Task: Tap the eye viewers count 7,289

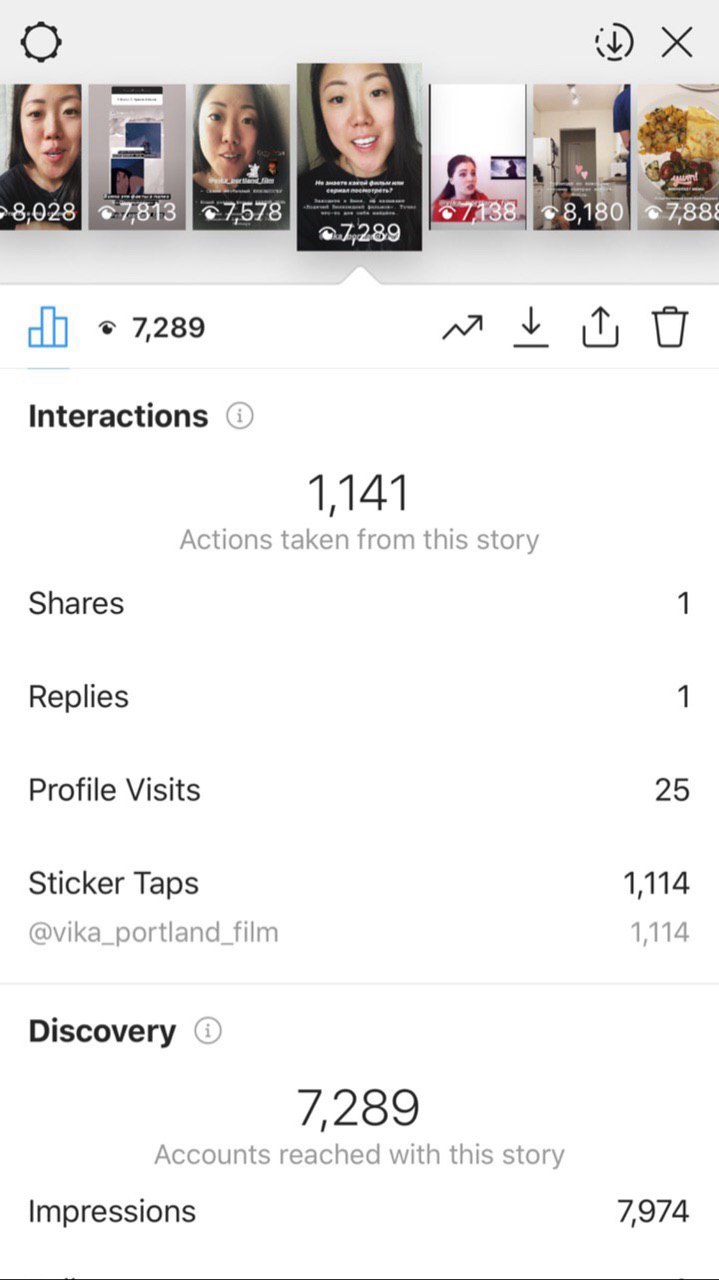Action: [152, 328]
